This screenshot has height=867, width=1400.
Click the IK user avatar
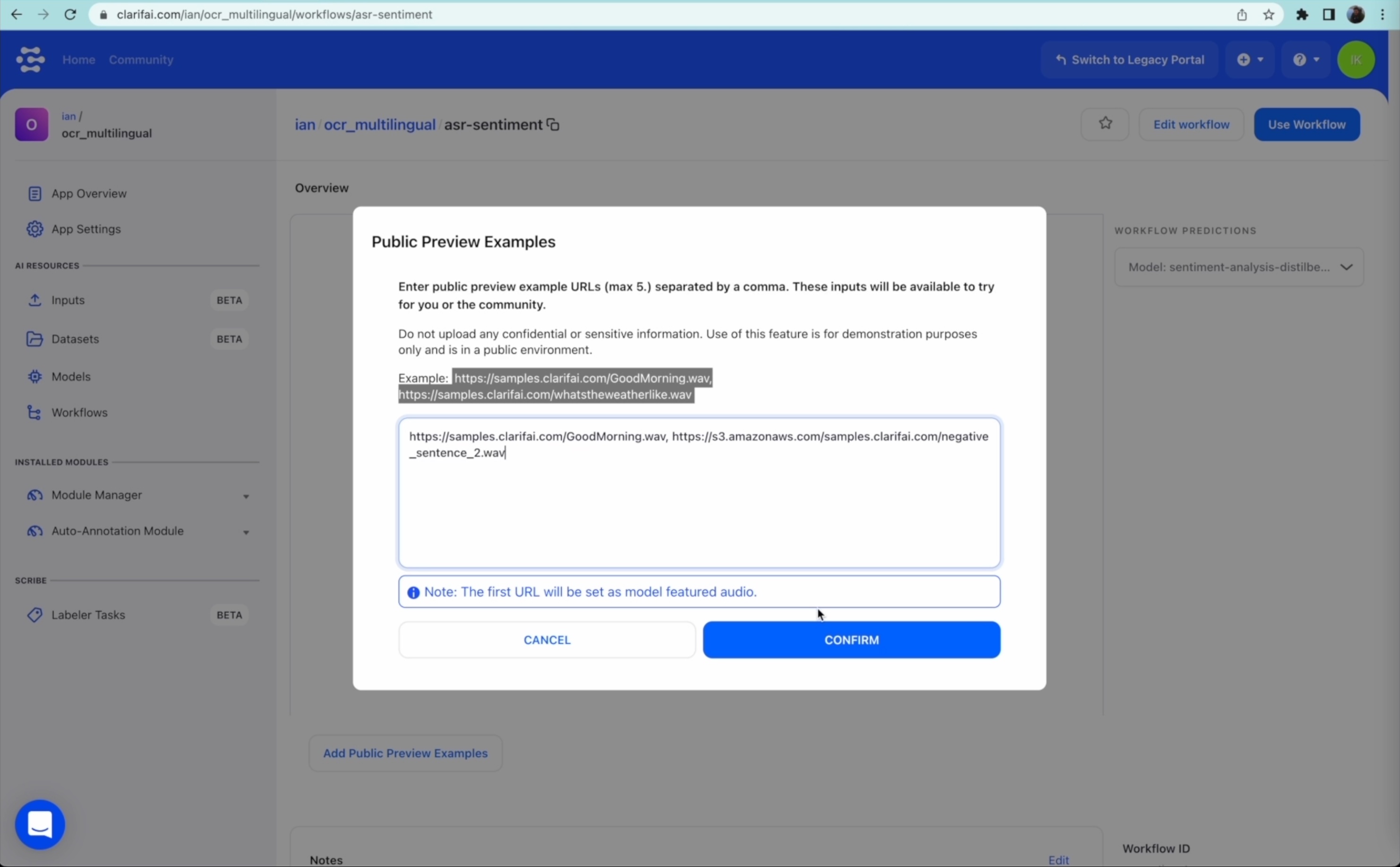[x=1355, y=59]
